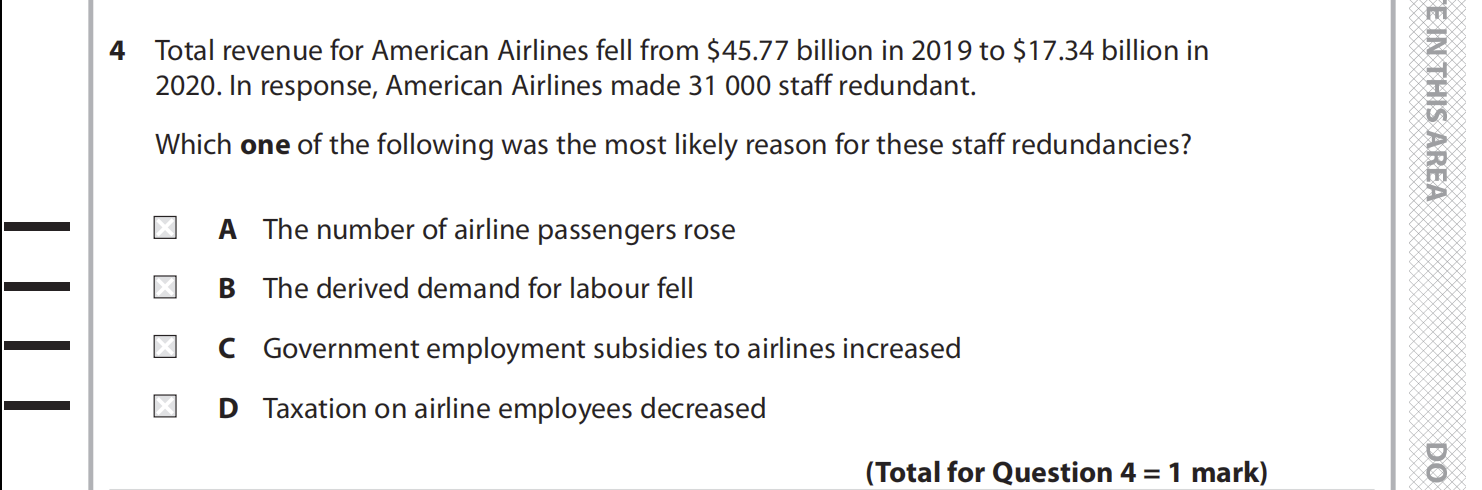1482x490 pixels.
Task: Click the vertical 'DO' text at bottom right
Action: click(x=1436, y=462)
